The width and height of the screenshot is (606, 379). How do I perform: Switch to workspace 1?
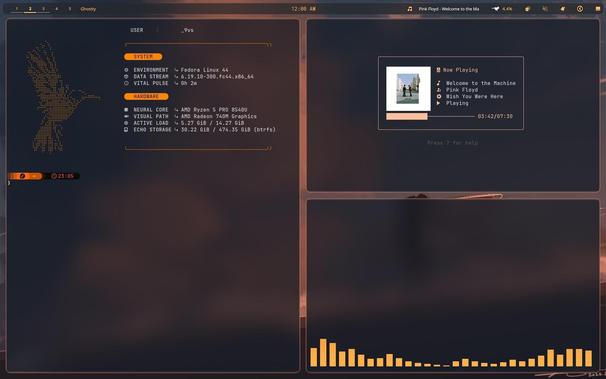point(17,8)
